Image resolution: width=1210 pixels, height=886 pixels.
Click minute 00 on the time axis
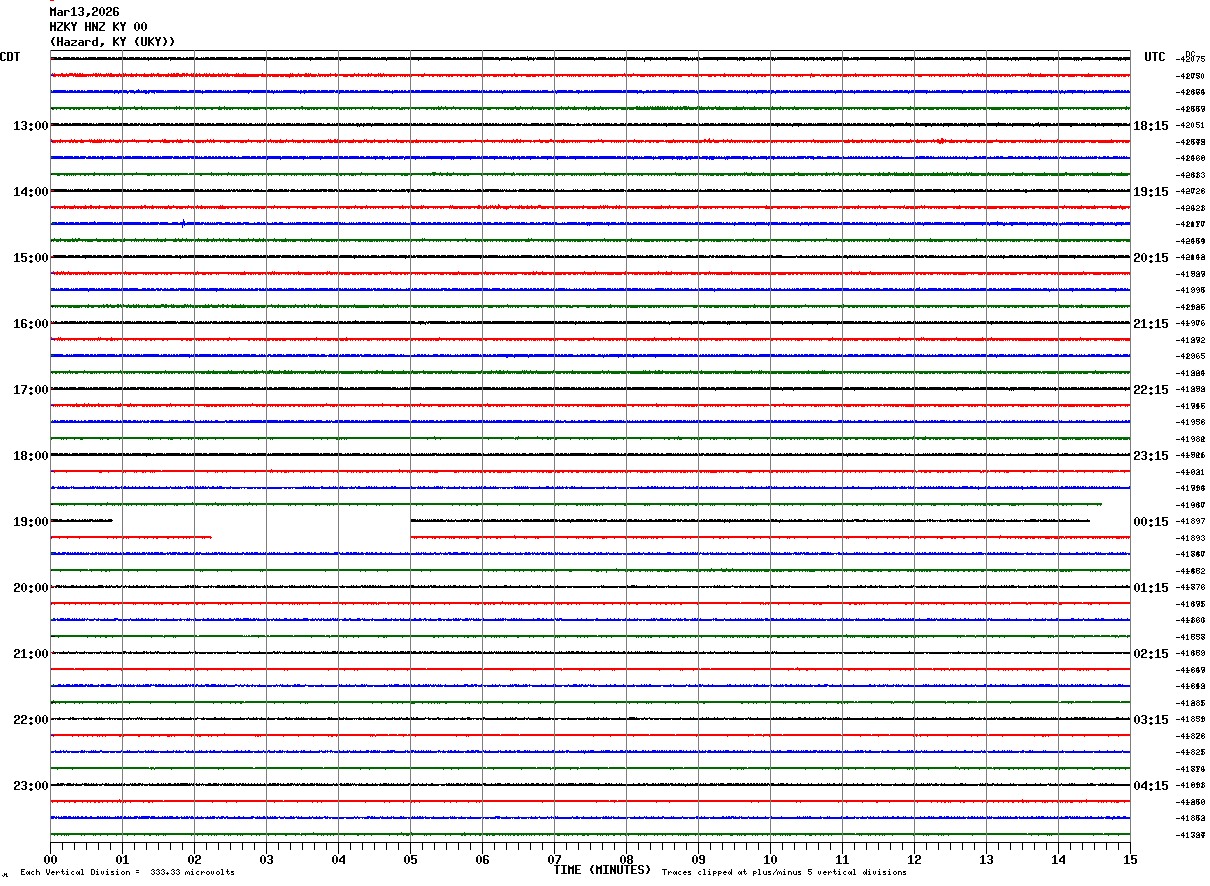point(51,859)
